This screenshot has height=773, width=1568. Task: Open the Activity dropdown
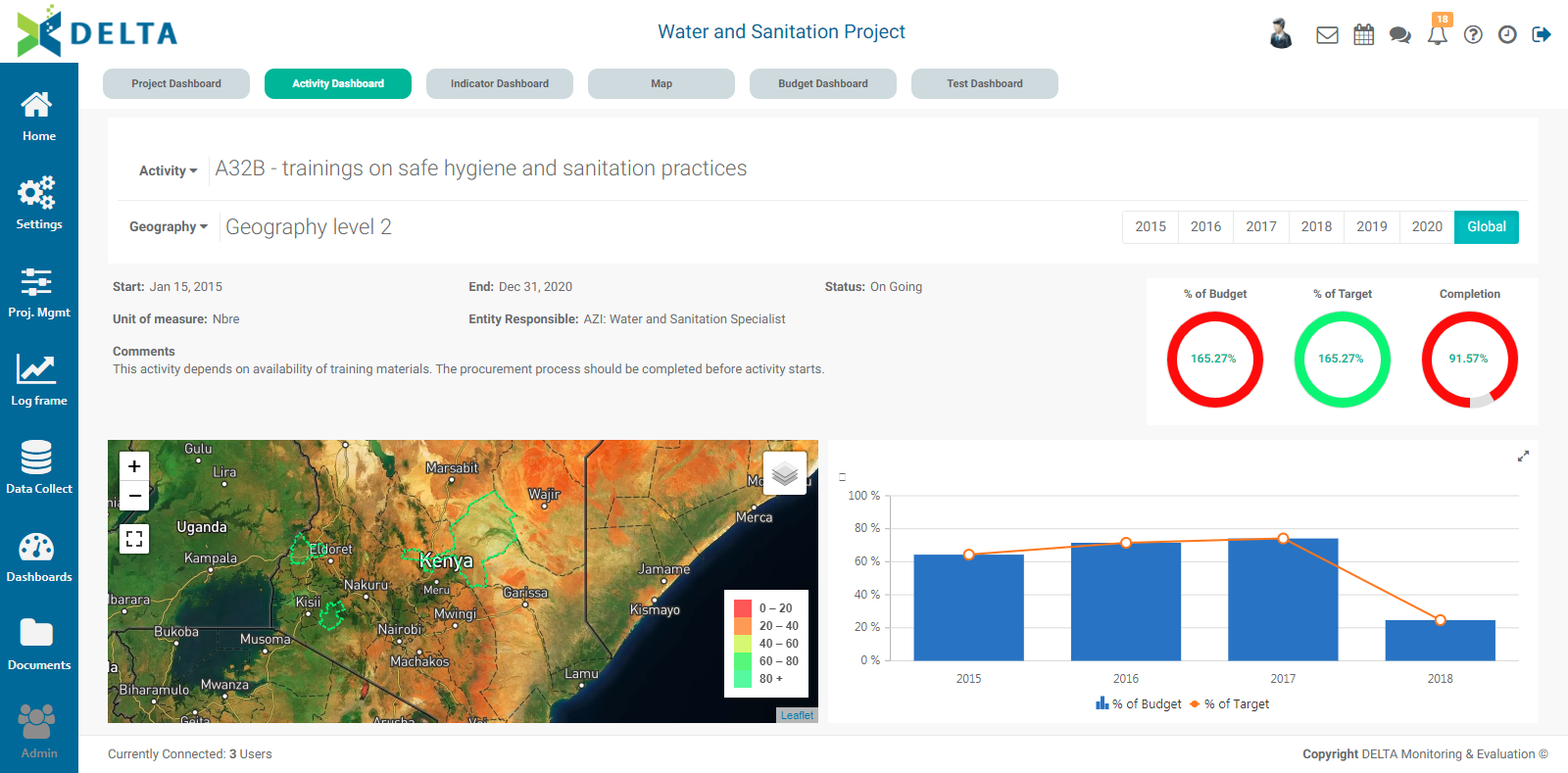[168, 170]
